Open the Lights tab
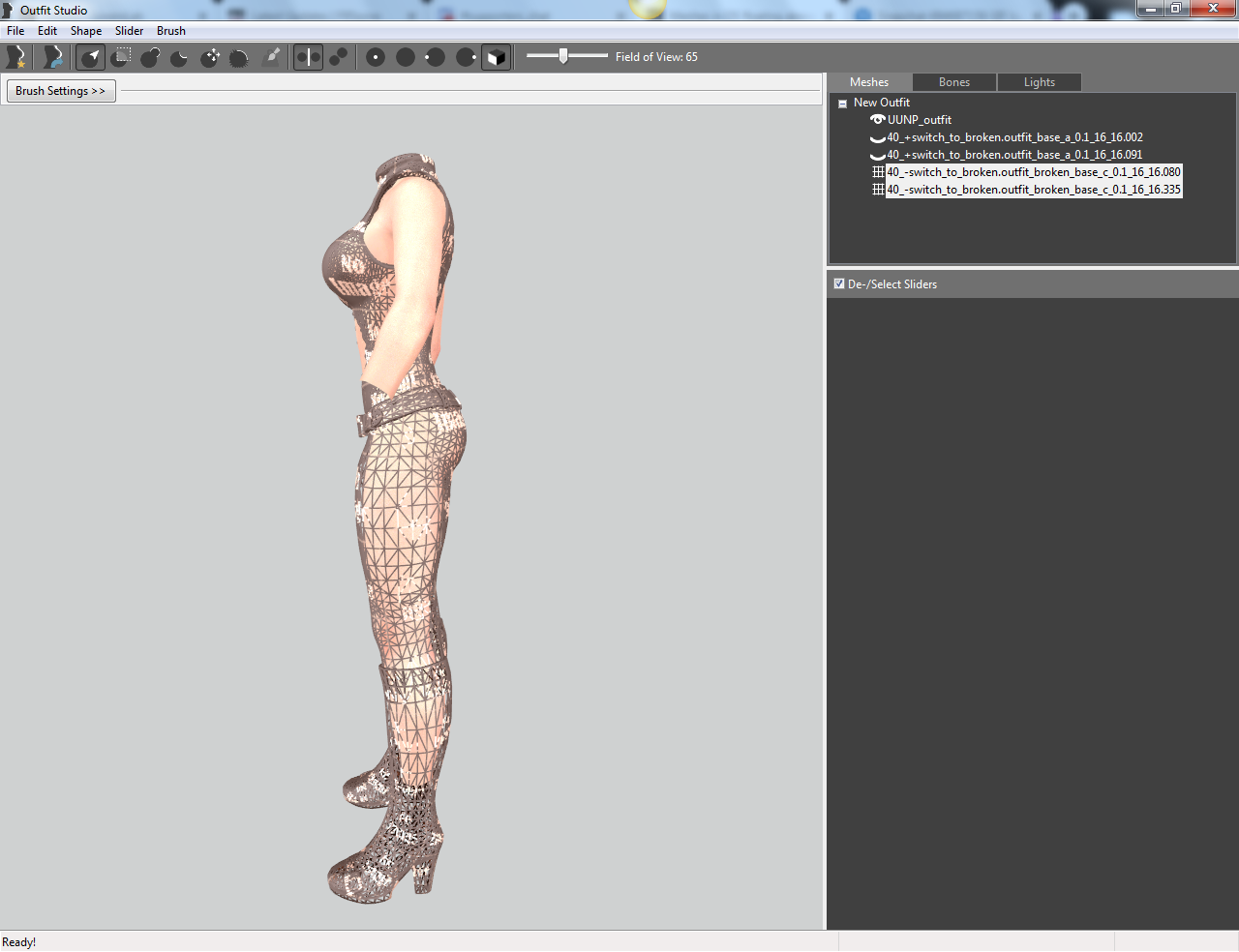 [1040, 82]
